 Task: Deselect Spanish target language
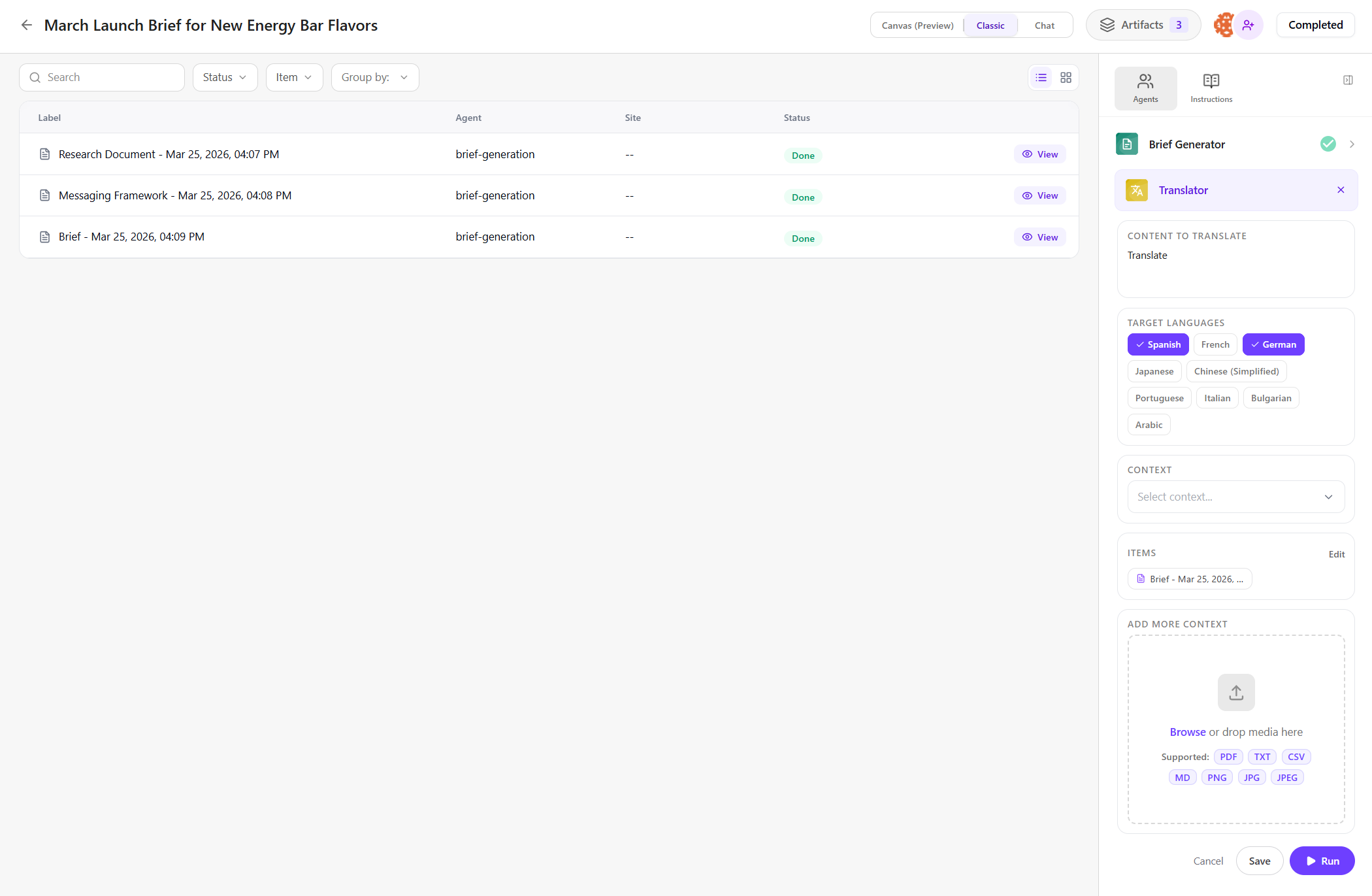(x=1158, y=344)
